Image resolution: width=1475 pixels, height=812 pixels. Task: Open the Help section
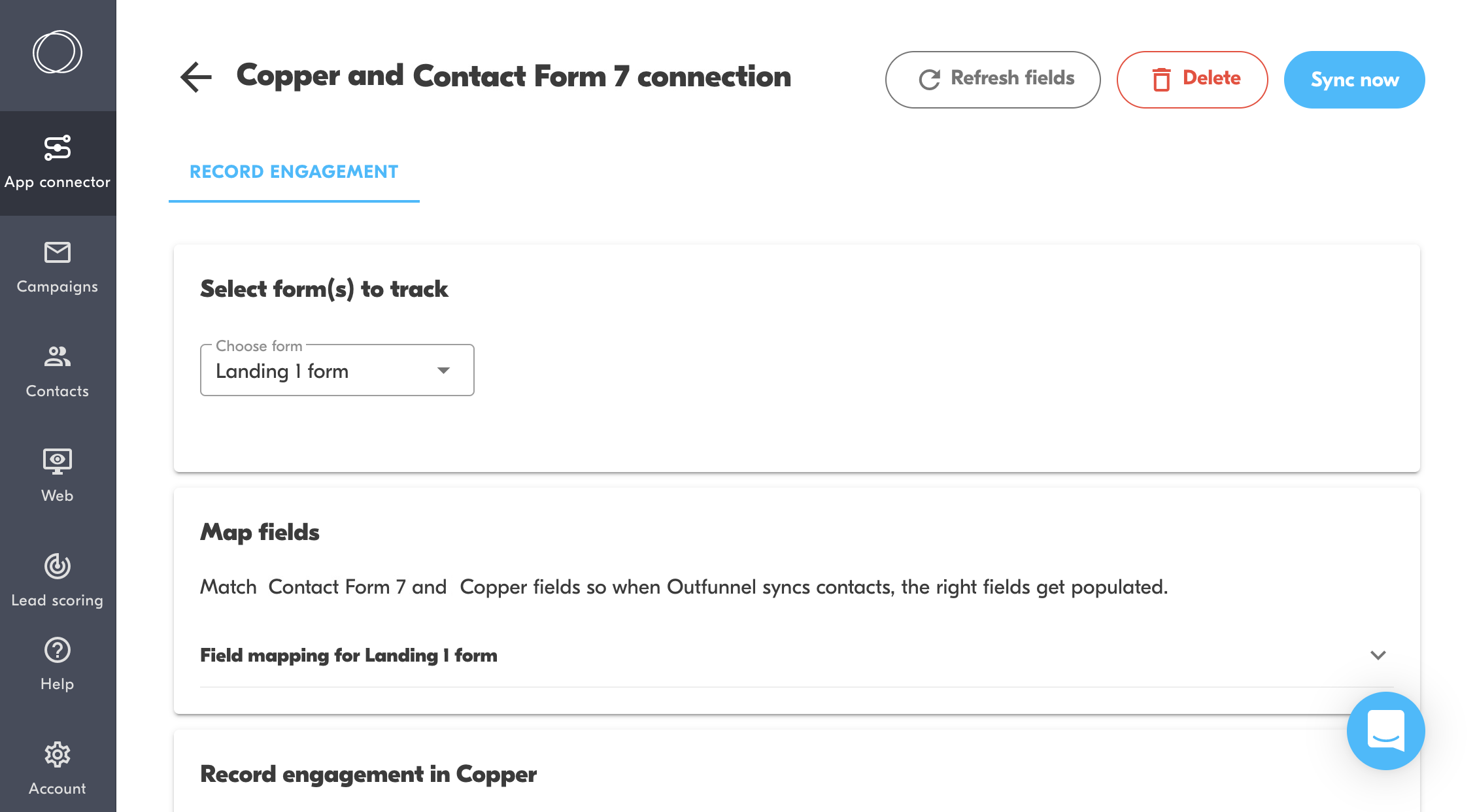click(x=58, y=664)
